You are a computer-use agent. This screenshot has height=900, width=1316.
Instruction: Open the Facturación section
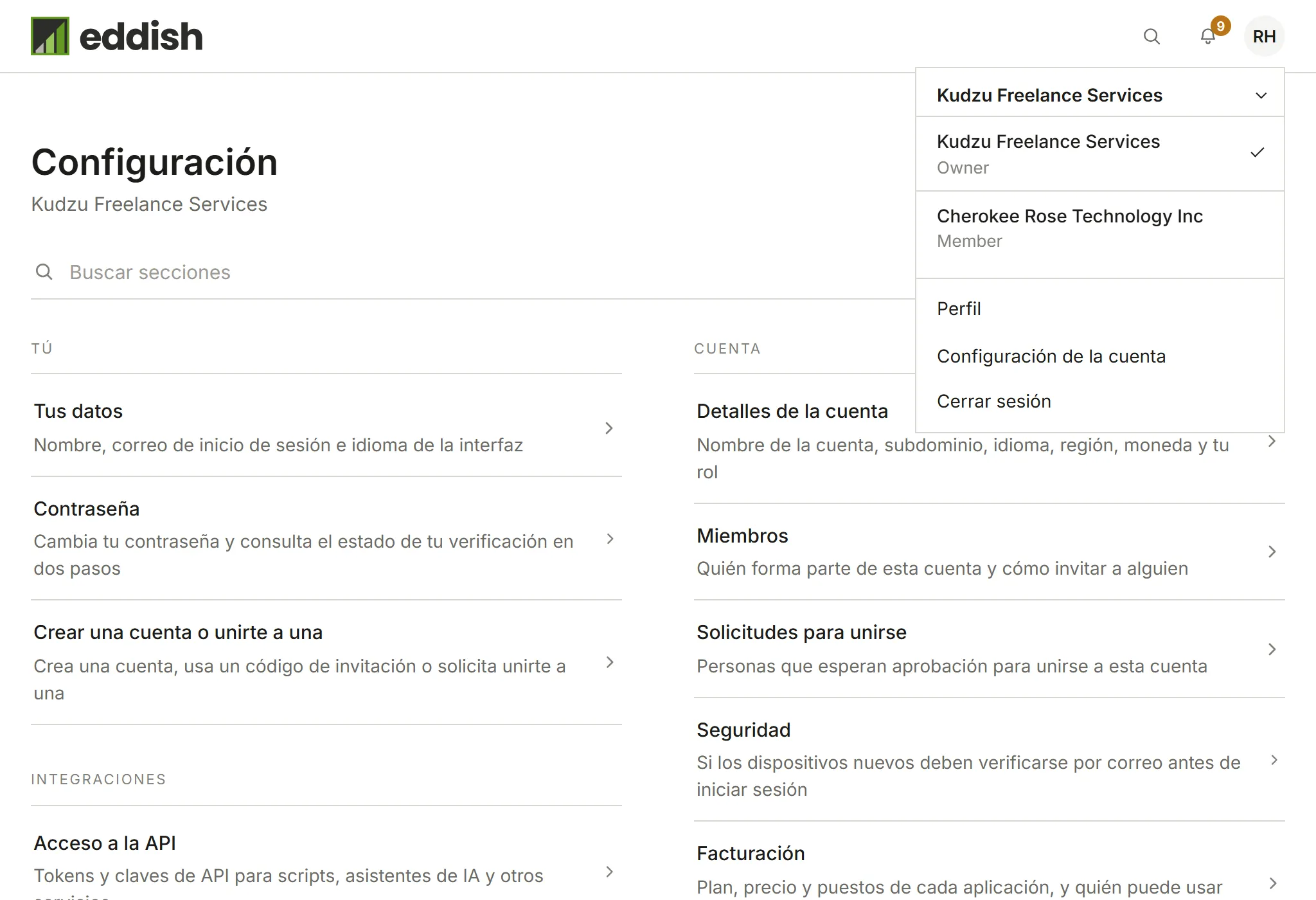(x=990, y=861)
